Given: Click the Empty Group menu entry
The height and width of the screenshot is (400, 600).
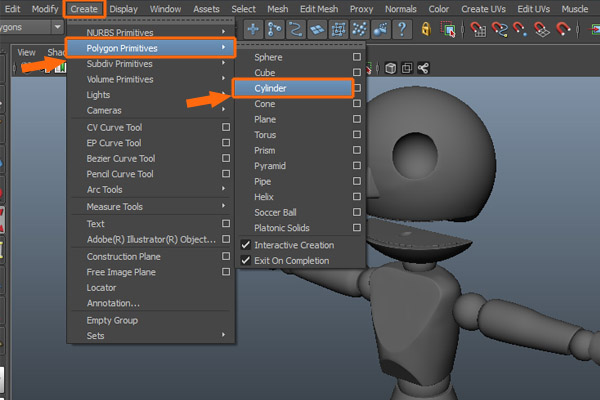Looking at the screenshot, I should pyautogui.click(x=112, y=320).
